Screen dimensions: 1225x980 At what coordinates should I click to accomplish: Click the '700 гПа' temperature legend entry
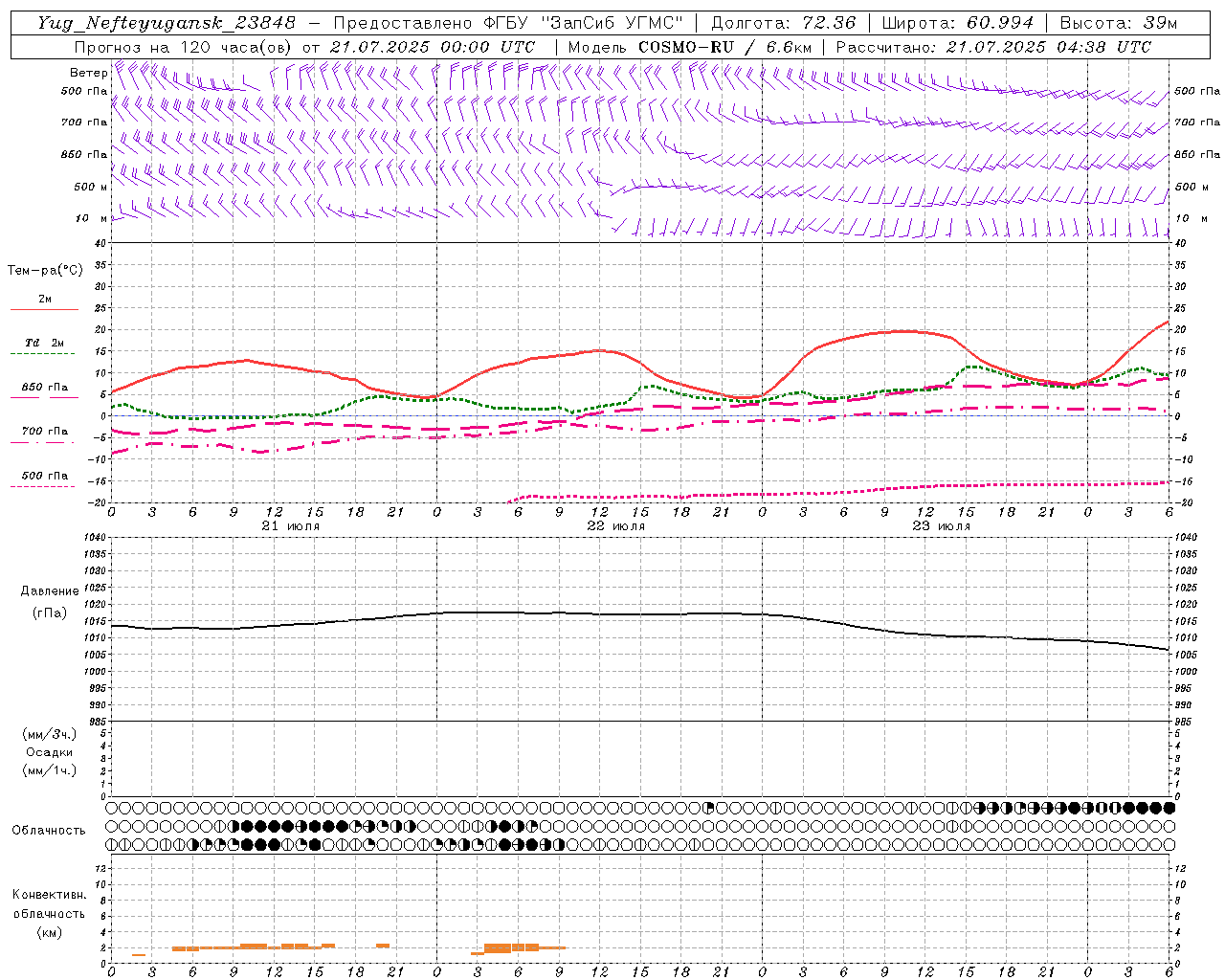pos(45,432)
